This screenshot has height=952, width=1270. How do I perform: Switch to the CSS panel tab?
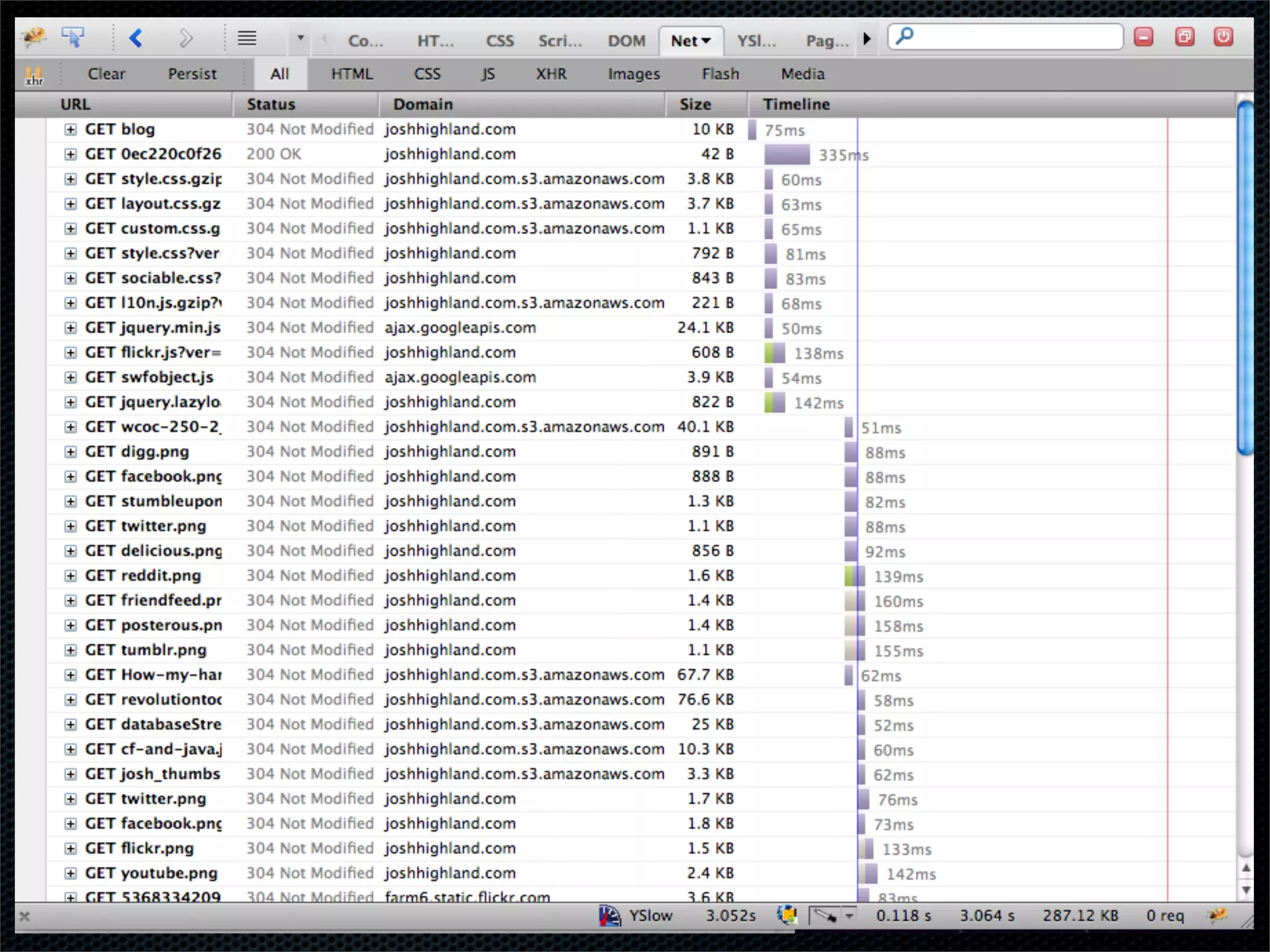tap(499, 41)
